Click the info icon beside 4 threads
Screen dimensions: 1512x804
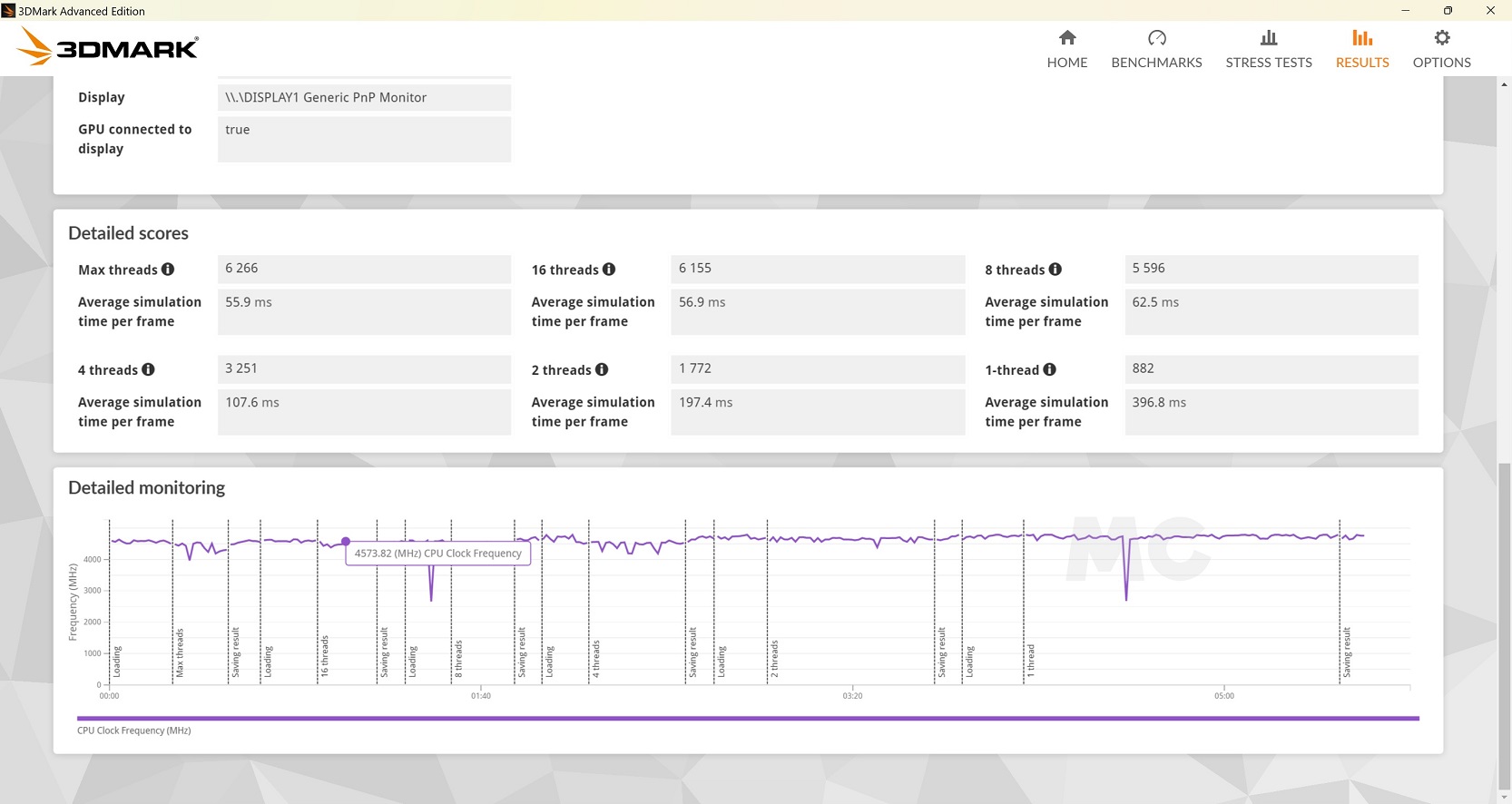(148, 369)
